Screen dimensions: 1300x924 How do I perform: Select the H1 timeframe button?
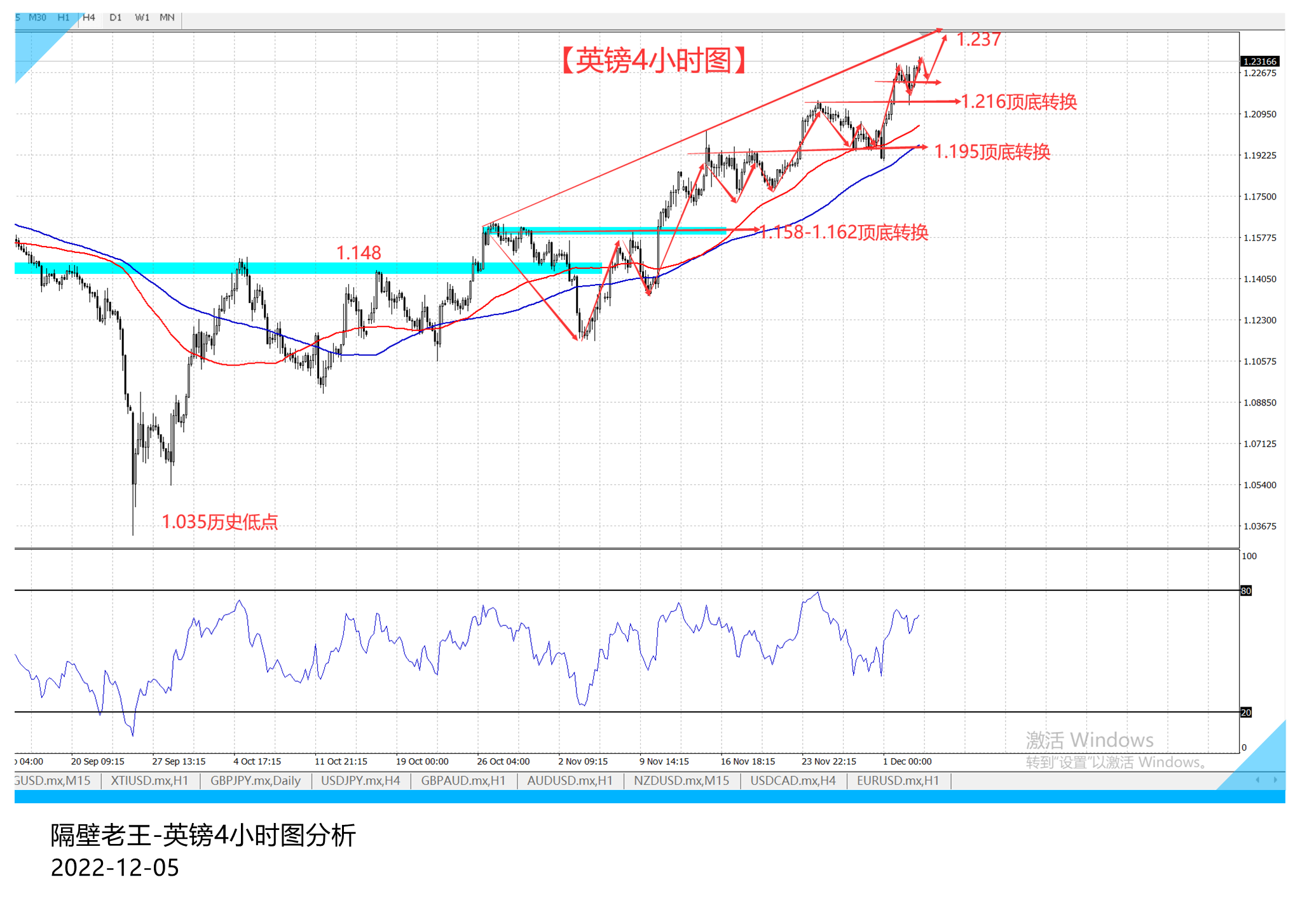pos(64,18)
